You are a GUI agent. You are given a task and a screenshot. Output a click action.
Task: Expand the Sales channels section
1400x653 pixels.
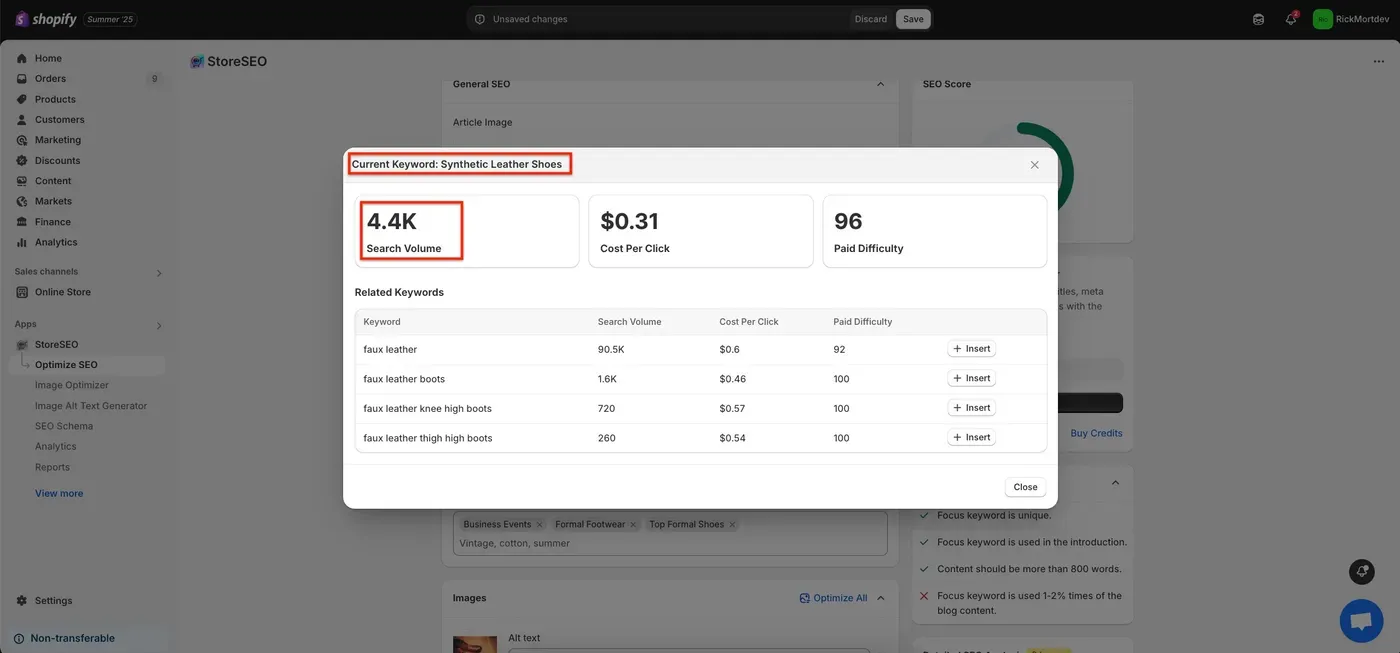tap(159, 273)
